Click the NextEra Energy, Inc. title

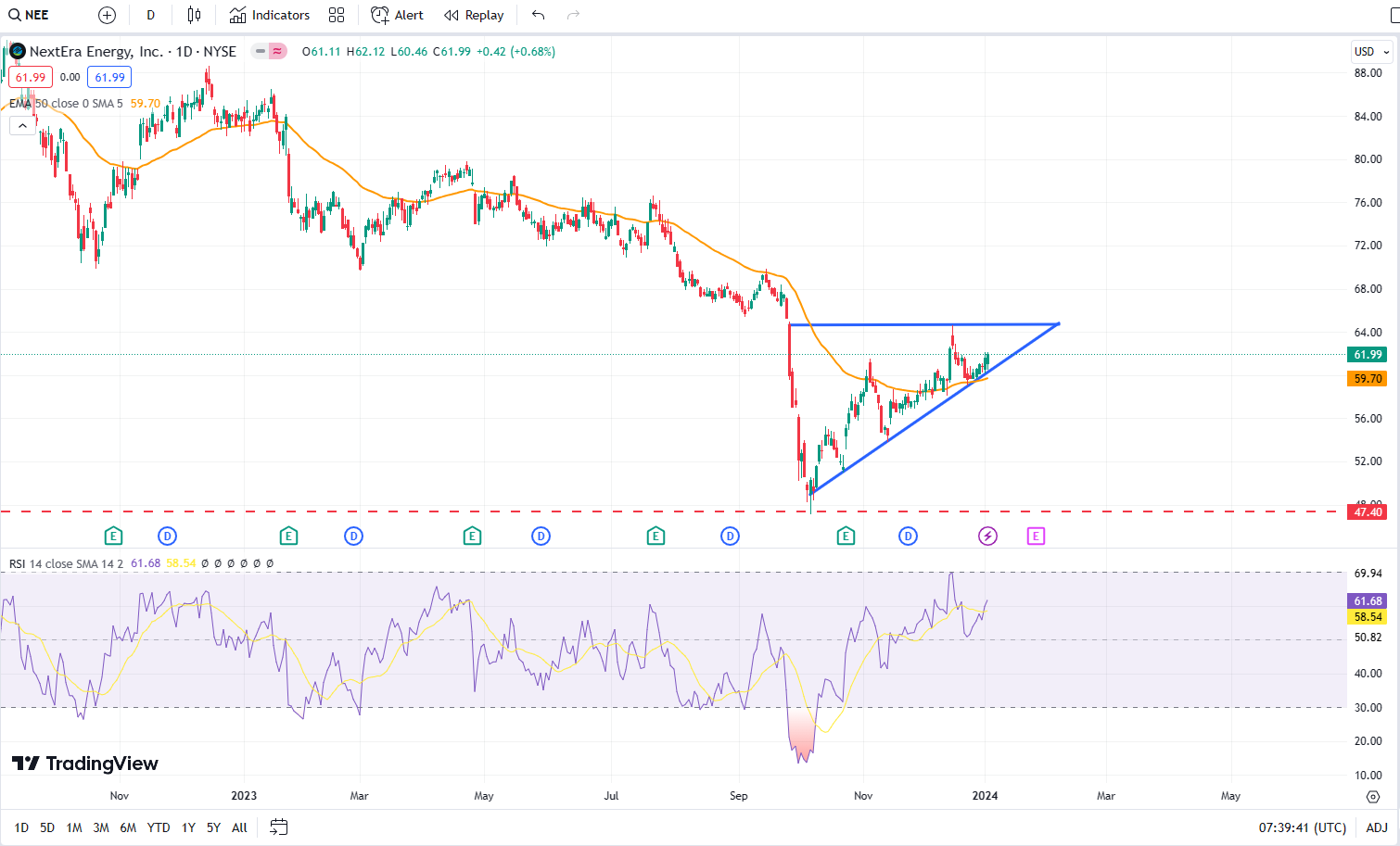pos(96,52)
